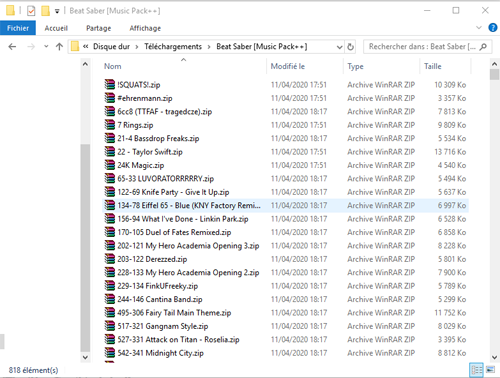Switch to large icons view layout

click(490, 370)
